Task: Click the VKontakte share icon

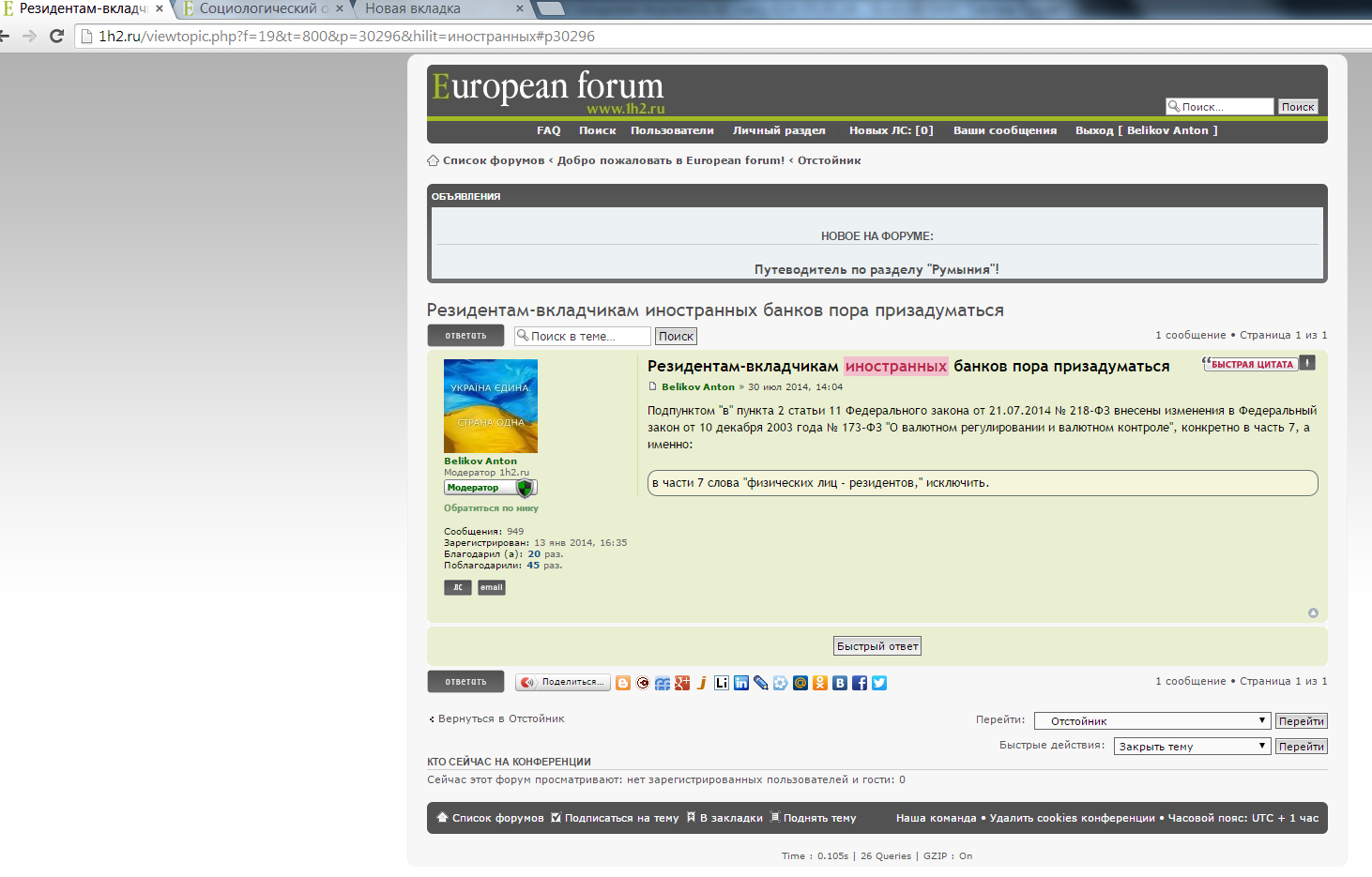Action: (840, 683)
